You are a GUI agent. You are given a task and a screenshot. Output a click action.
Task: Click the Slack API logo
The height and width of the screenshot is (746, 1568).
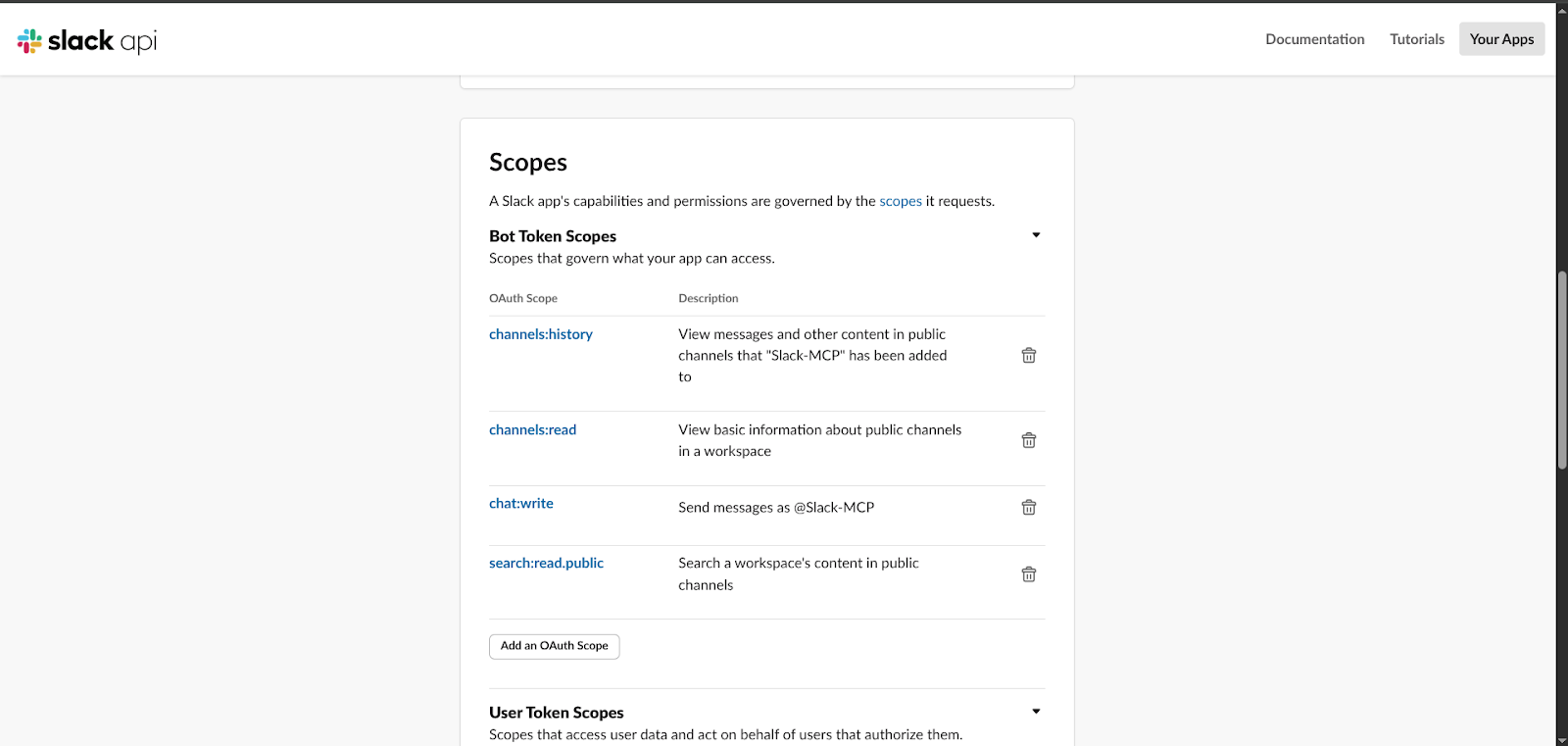[x=87, y=40]
